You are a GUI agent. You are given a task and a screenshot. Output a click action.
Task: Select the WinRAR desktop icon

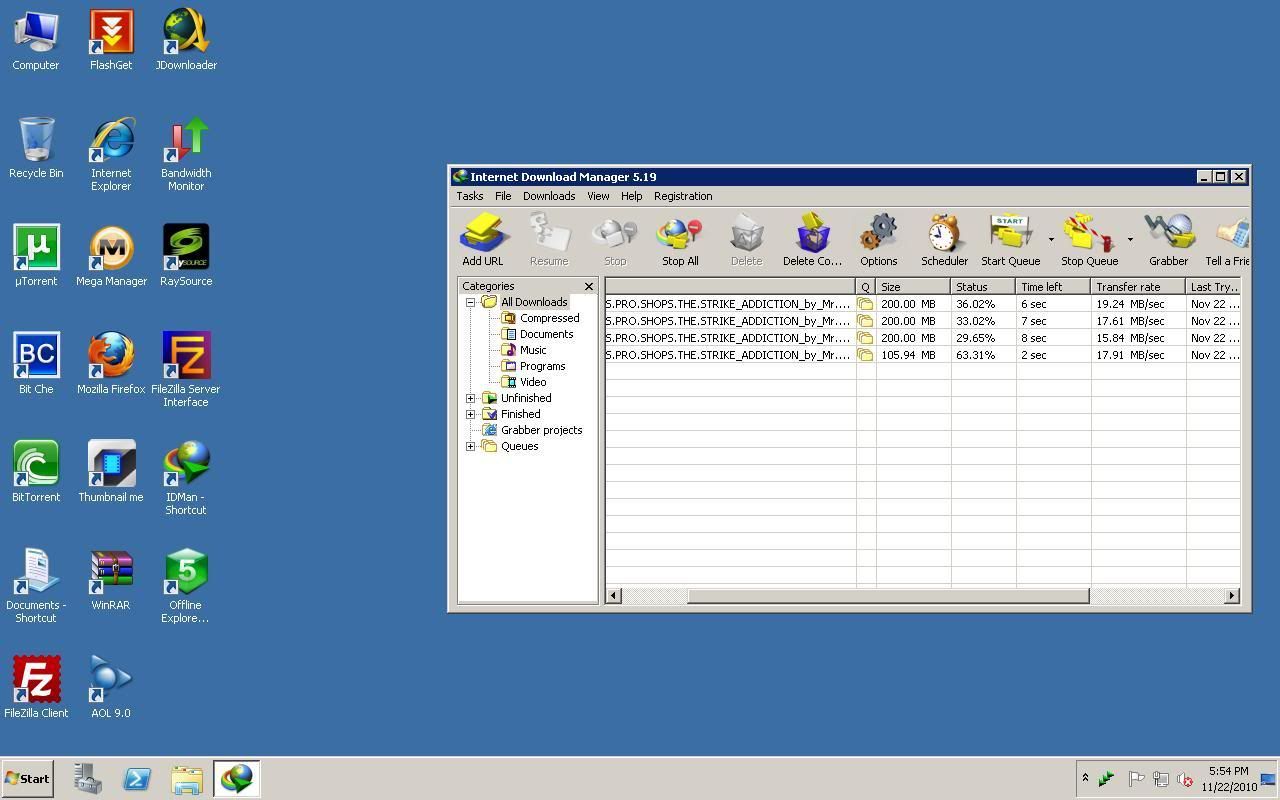pyautogui.click(x=111, y=580)
